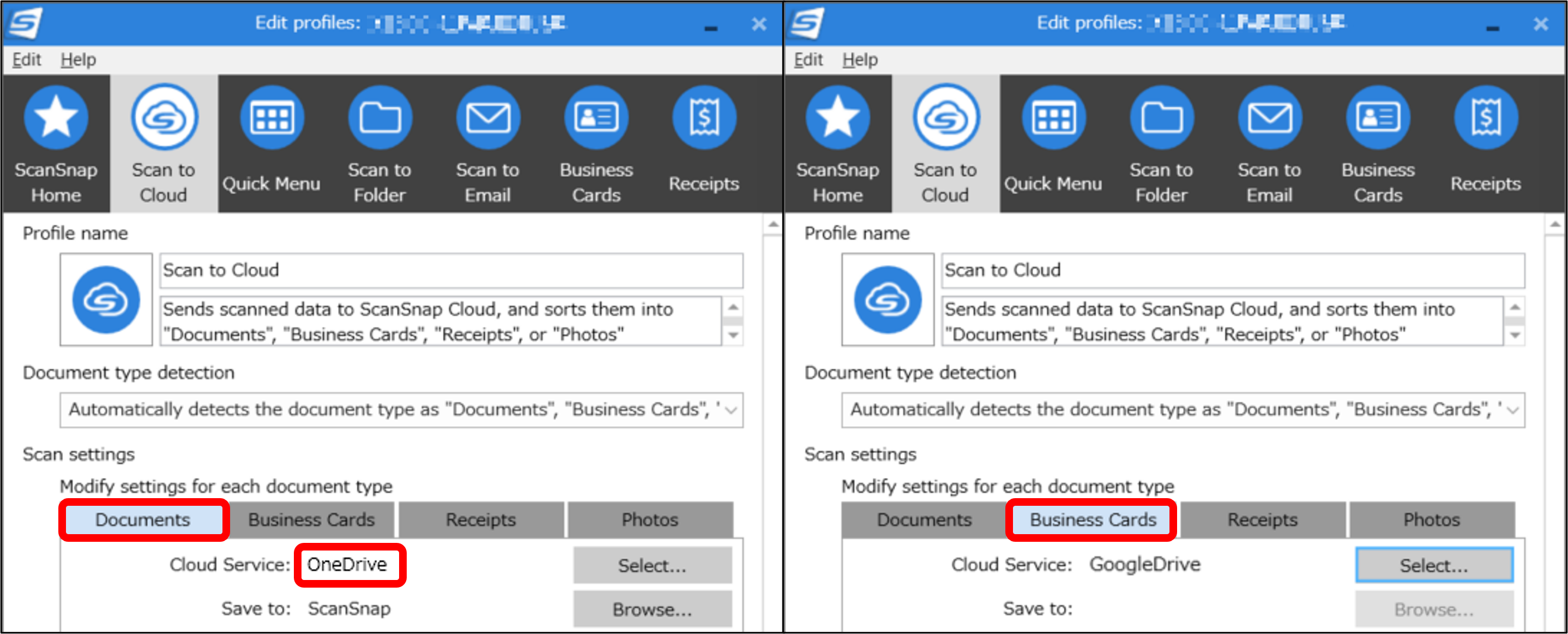Open Edit menu in right window
The width and height of the screenshot is (1568, 634).
click(809, 59)
